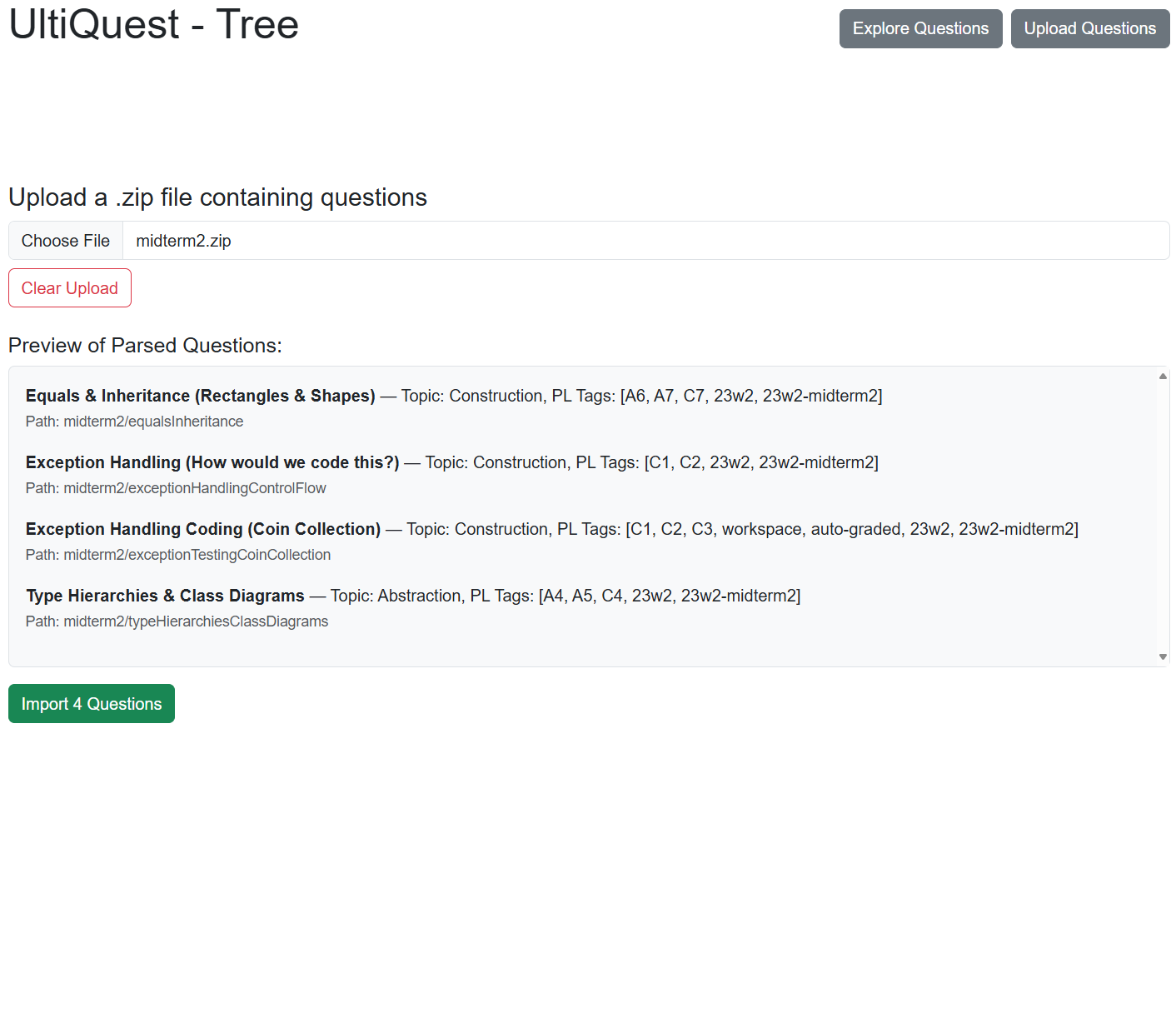Click the midterm2/typeHierarchiesClassDiagrams path text
The image size is (1176, 1028).
177,621
